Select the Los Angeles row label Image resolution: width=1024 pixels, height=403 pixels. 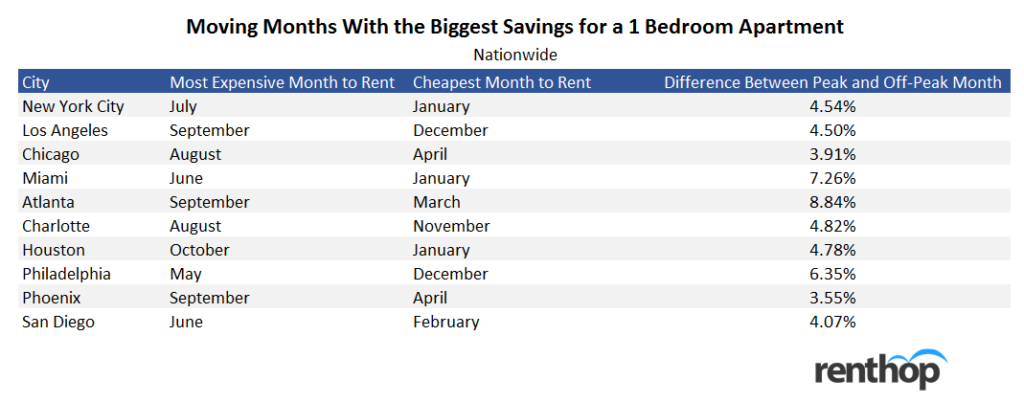tap(65, 130)
